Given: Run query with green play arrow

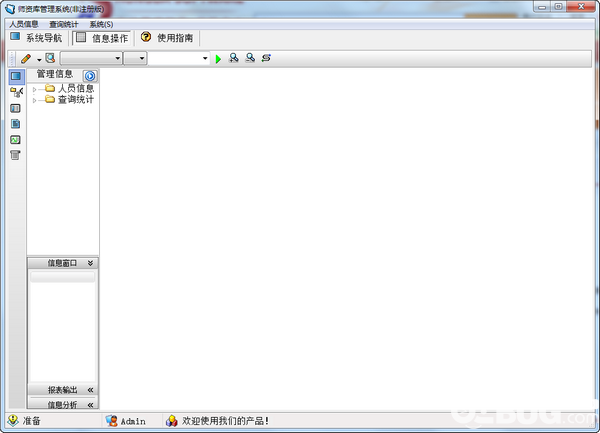Looking at the screenshot, I should (218, 59).
